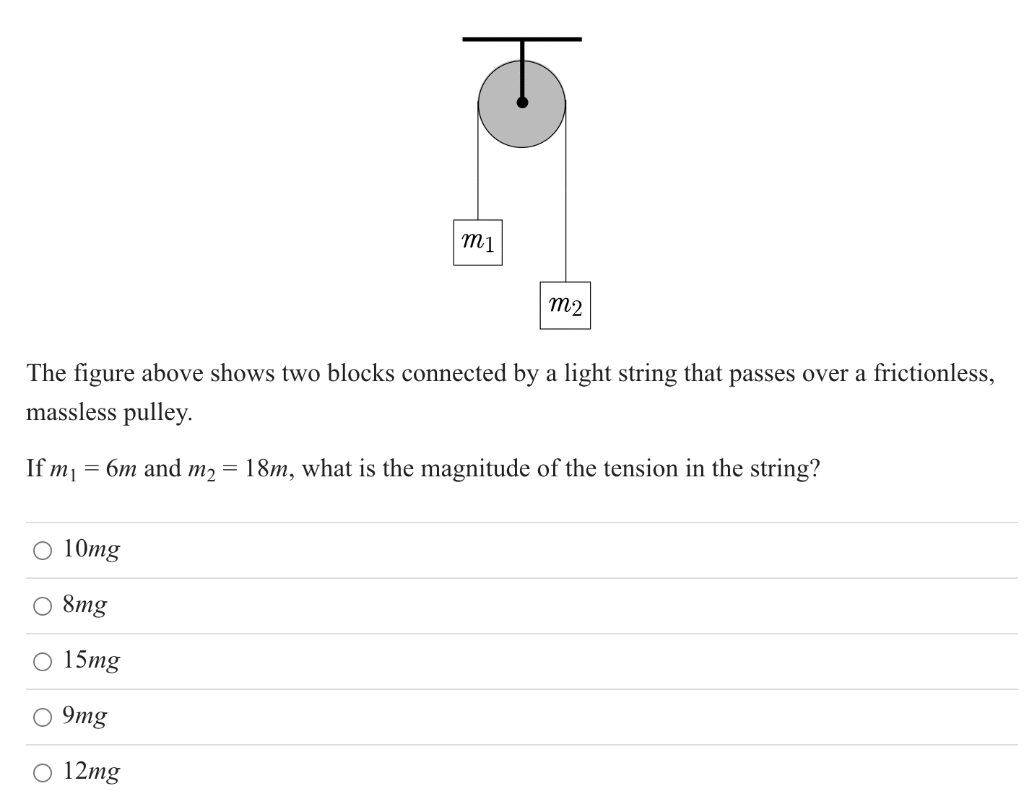Click the m2 block in the figure
The image size is (1024, 804).
(566, 305)
